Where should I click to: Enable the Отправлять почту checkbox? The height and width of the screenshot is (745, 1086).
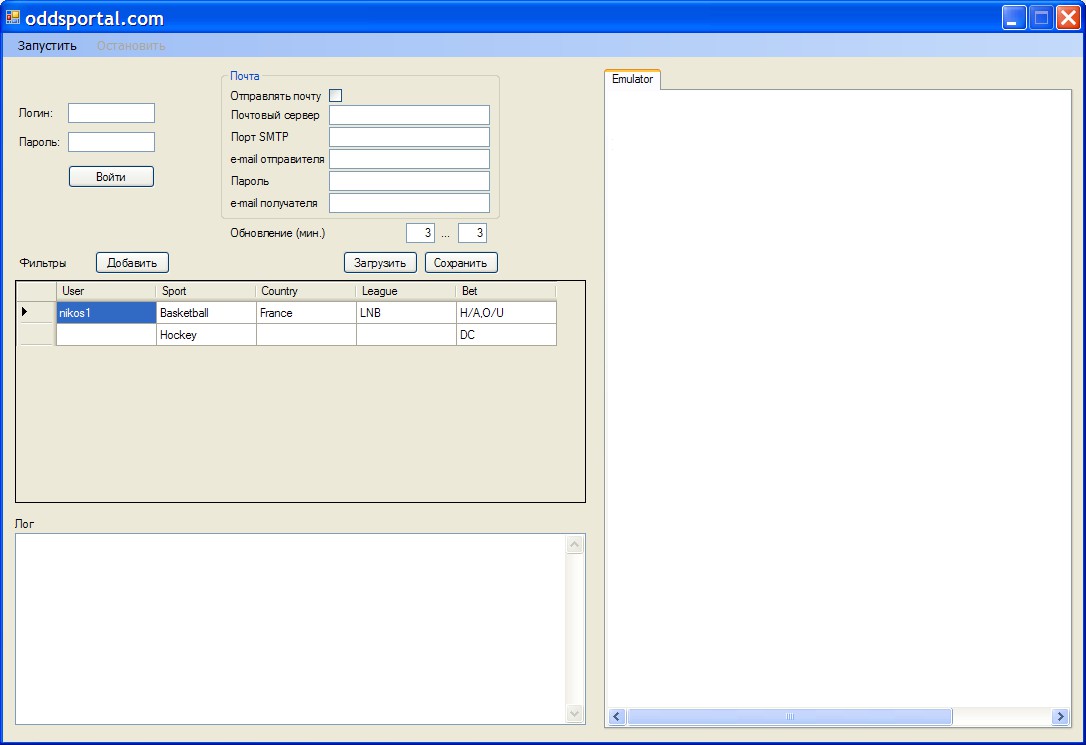click(335, 96)
